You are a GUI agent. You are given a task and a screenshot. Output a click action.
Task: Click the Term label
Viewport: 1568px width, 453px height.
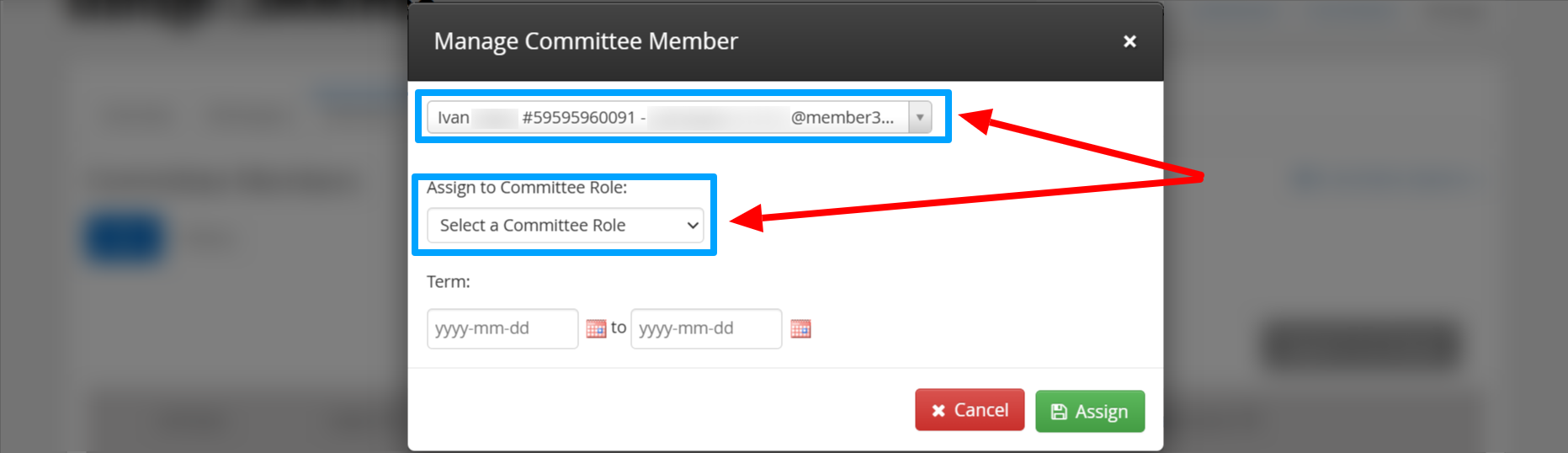pyautogui.click(x=449, y=282)
